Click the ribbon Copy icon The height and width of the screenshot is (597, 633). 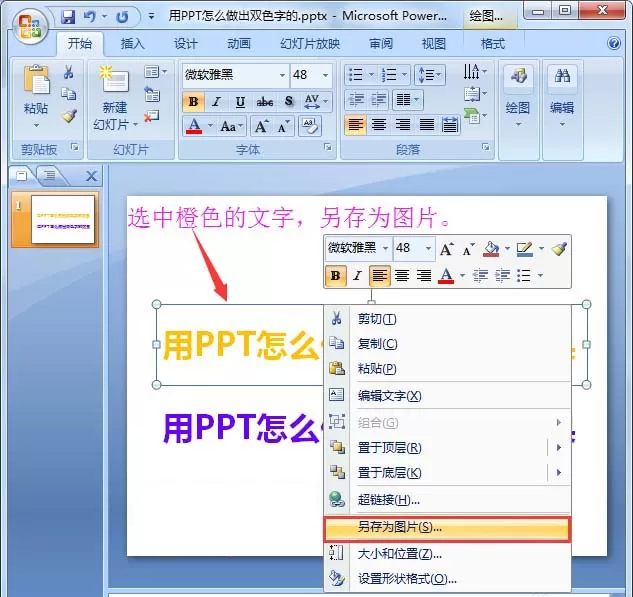coord(69,94)
